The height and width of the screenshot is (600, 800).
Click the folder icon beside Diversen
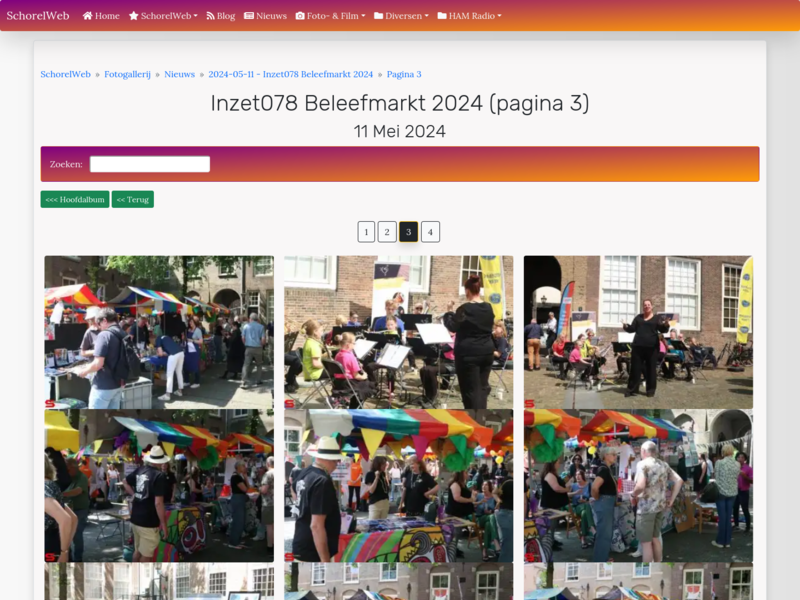point(379,16)
